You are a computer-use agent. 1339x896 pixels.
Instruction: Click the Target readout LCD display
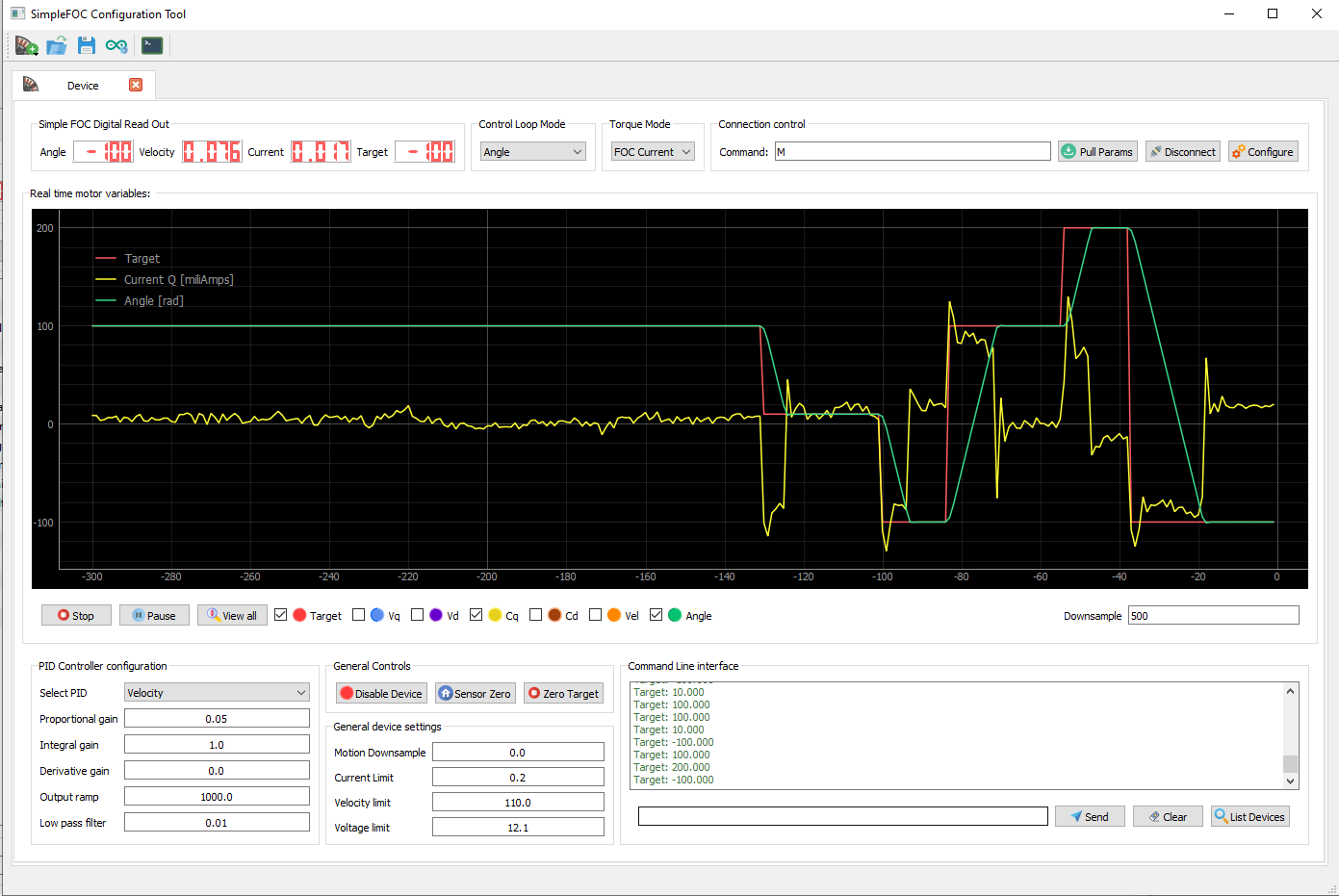point(425,152)
